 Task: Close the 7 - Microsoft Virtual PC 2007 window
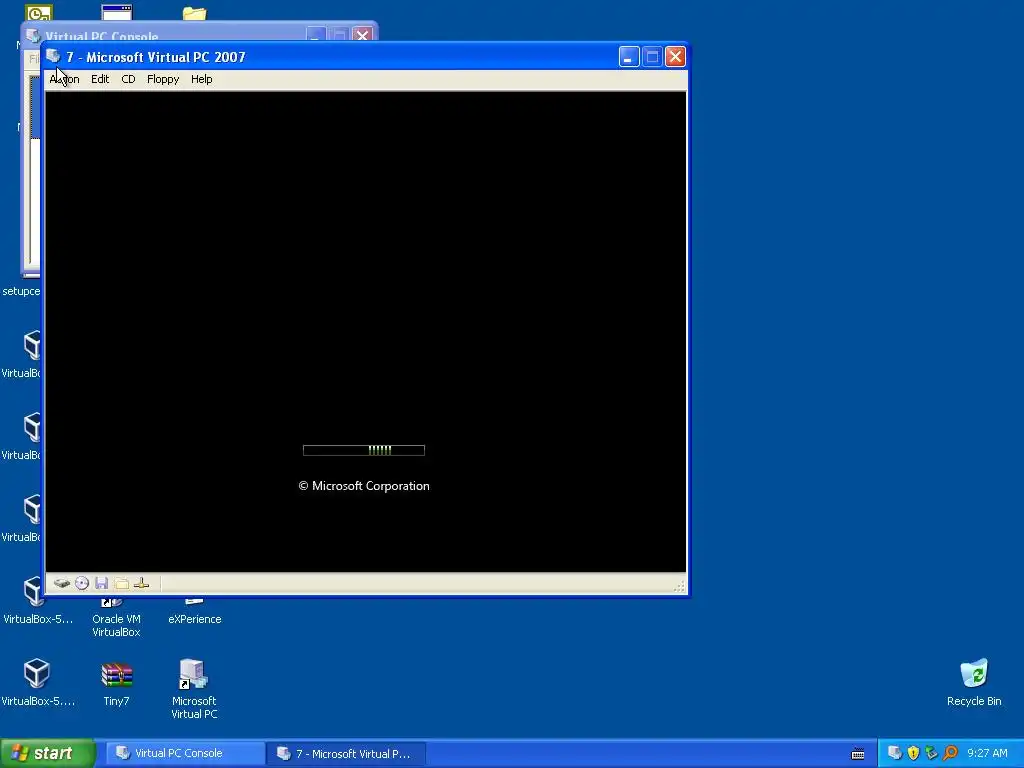pyautogui.click(x=675, y=57)
